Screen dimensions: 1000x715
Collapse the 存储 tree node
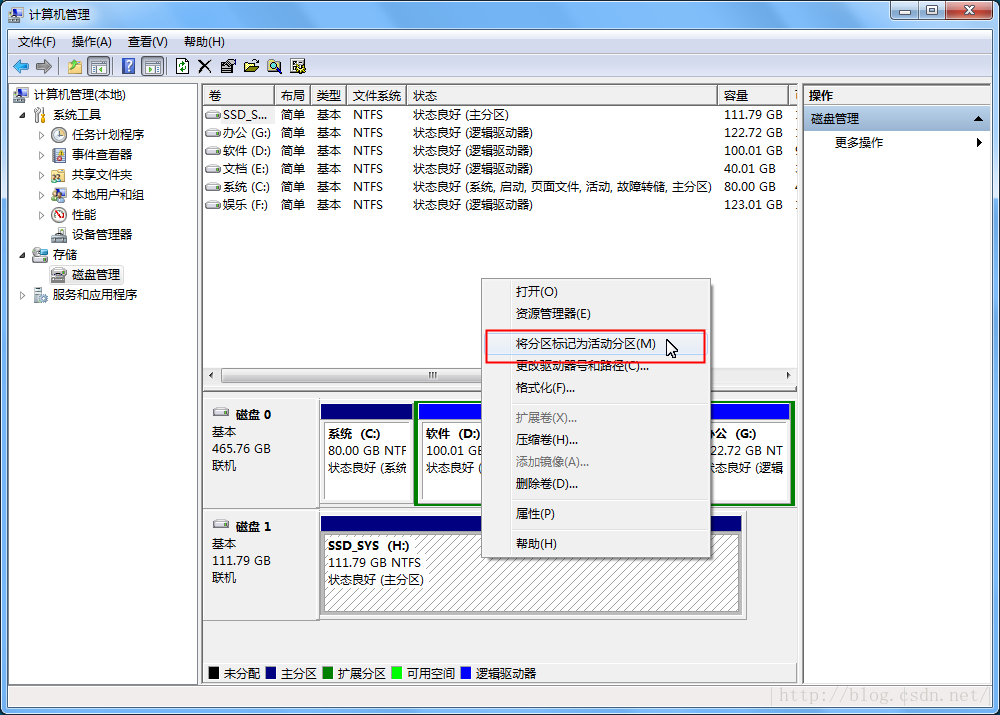coord(22,255)
